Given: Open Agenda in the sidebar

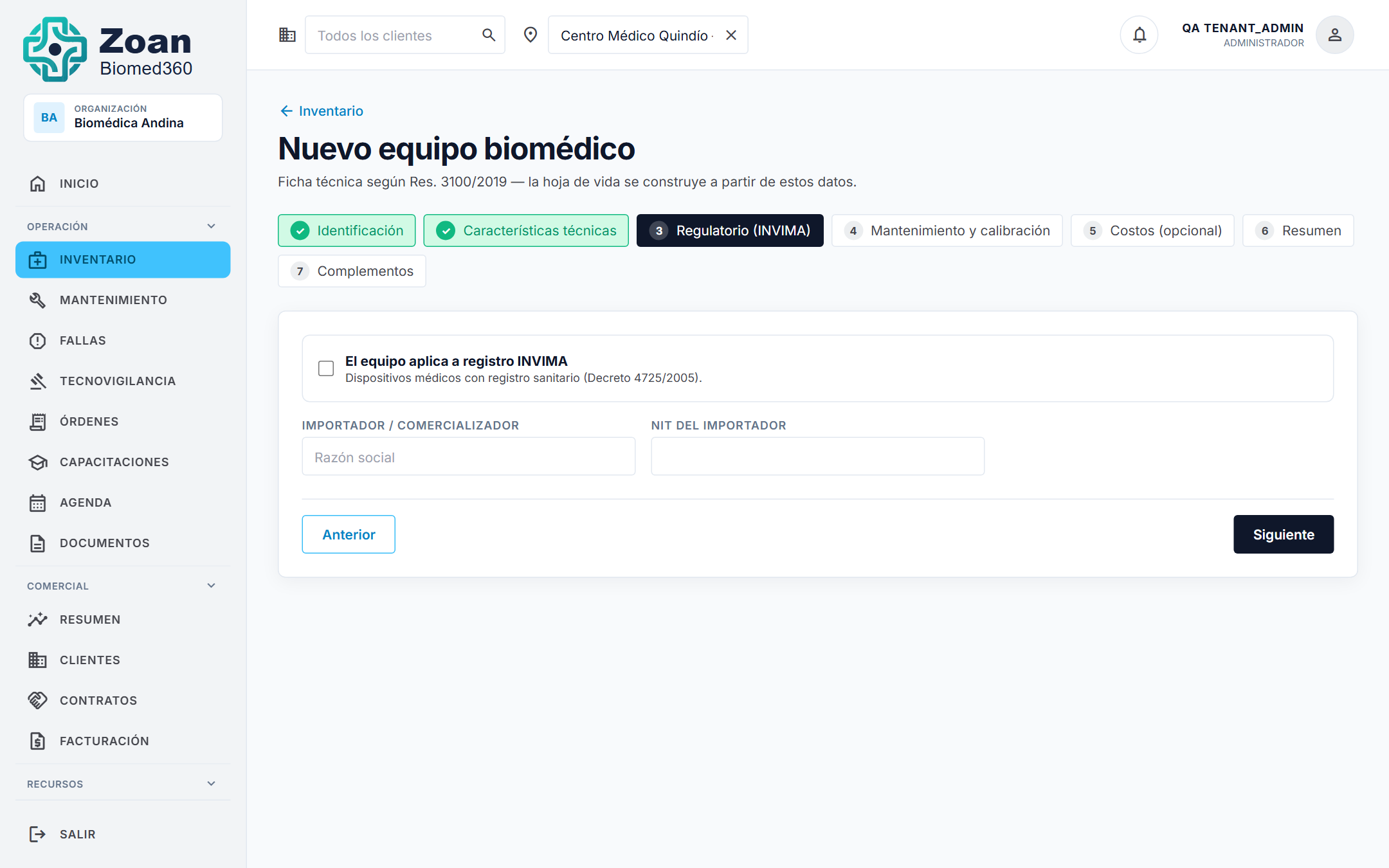Looking at the screenshot, I should pyautogui.click(x=123, y=503).
